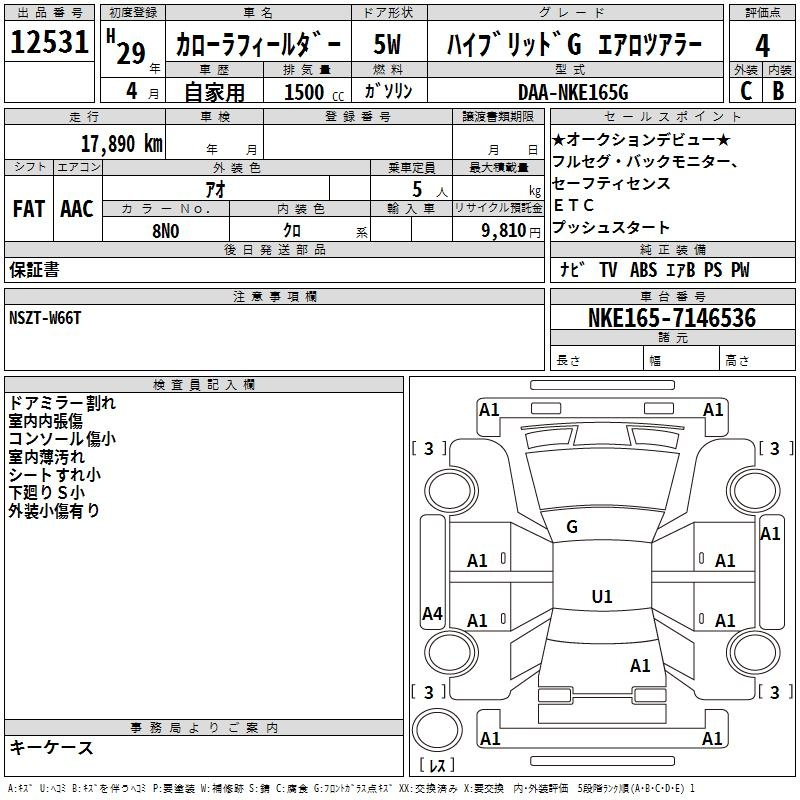
Task: Click the A4 scratch mark on diagram
Action: (x=432, y=614)
